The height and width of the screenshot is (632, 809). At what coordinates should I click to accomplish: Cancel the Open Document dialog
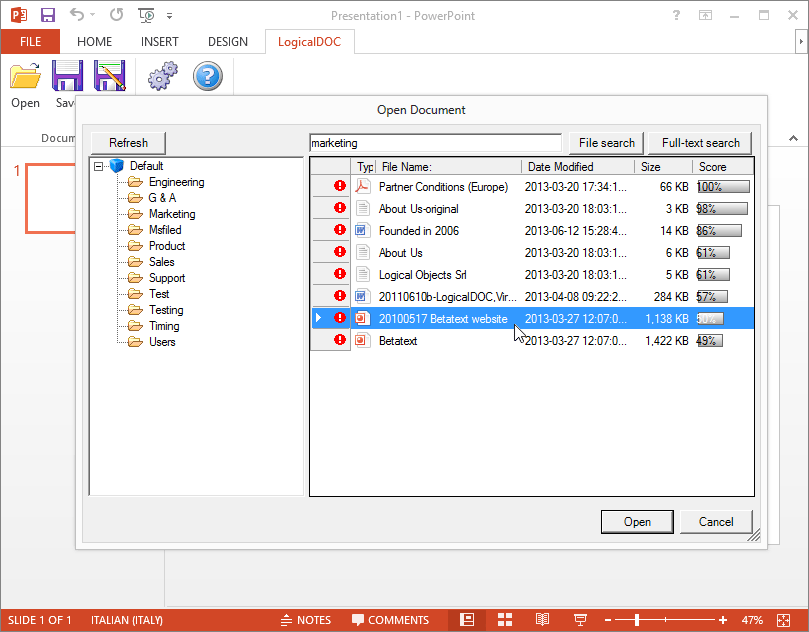pos(716,522)
